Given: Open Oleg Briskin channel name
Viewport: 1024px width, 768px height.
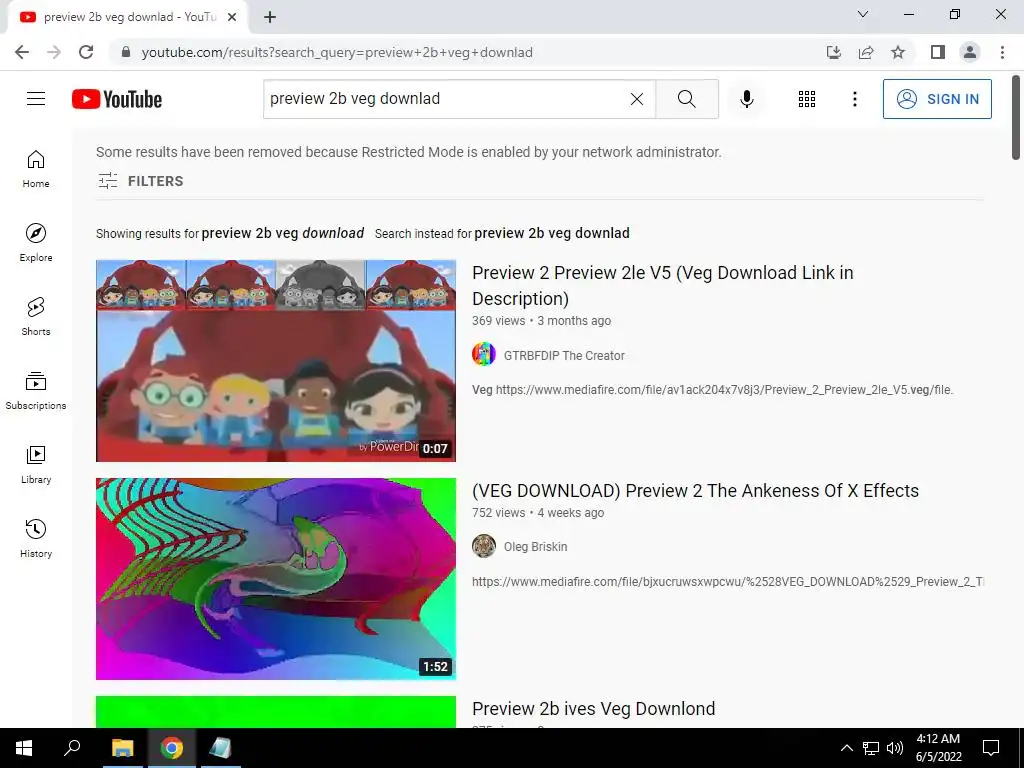Looking at the screenshot, I should click(x=536, y=547).
